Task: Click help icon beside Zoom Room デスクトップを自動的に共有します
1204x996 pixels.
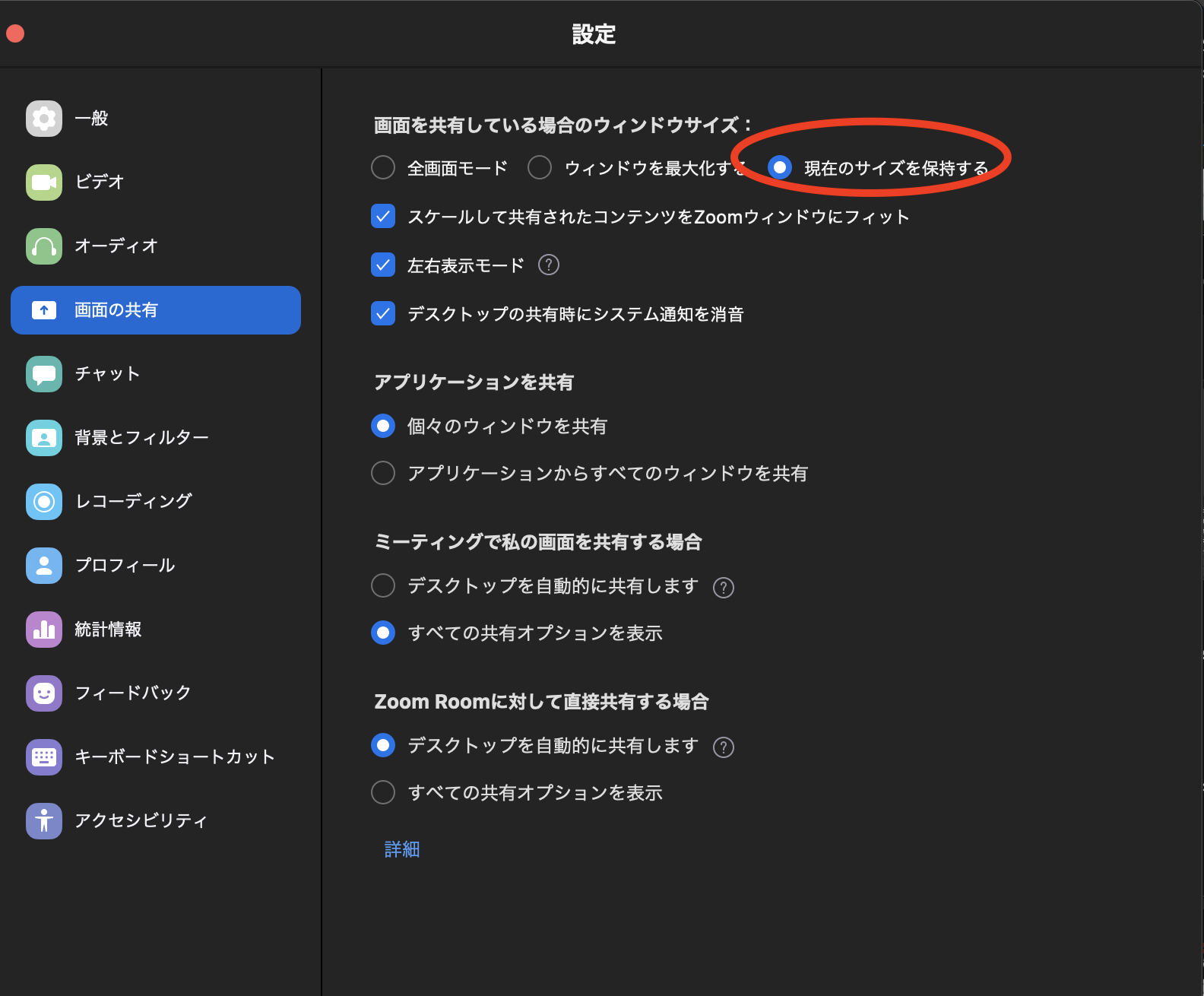Action: [x=724, y=747]
